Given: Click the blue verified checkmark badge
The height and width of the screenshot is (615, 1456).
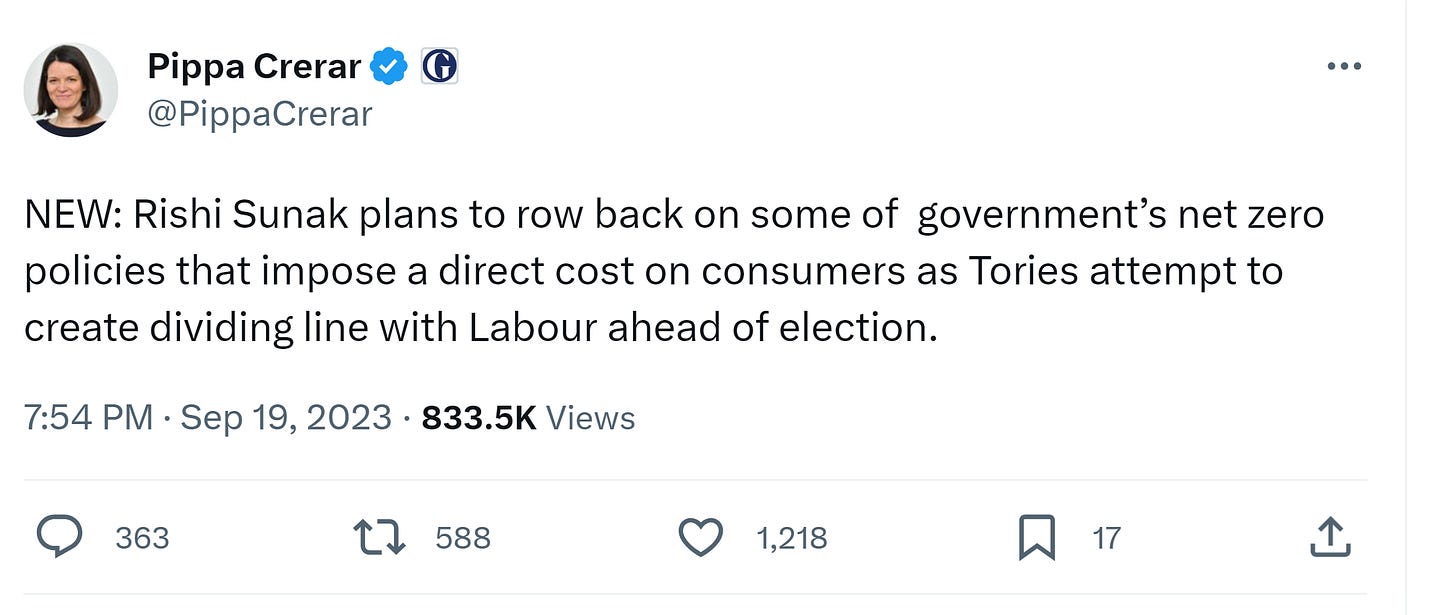Looking at the screenshot, I should (389, 67).
